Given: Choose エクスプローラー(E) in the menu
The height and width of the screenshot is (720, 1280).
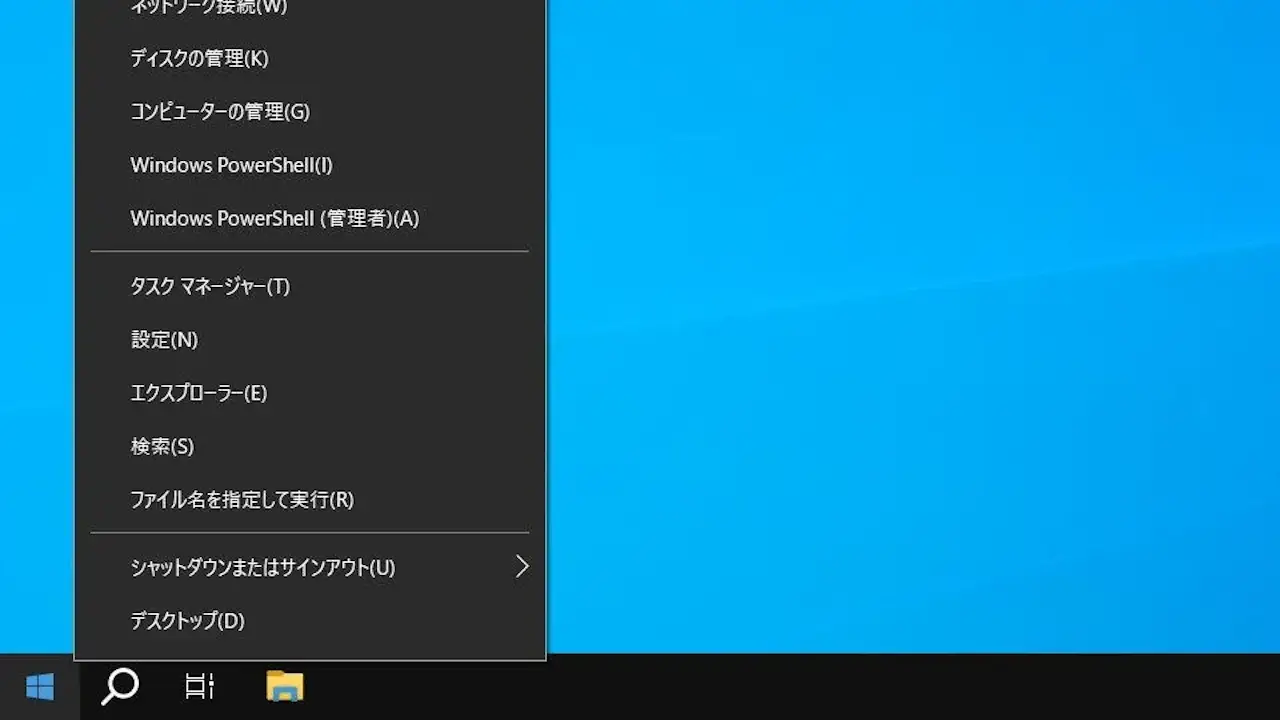Looking at the screenshot, I should tap(310, 393).
